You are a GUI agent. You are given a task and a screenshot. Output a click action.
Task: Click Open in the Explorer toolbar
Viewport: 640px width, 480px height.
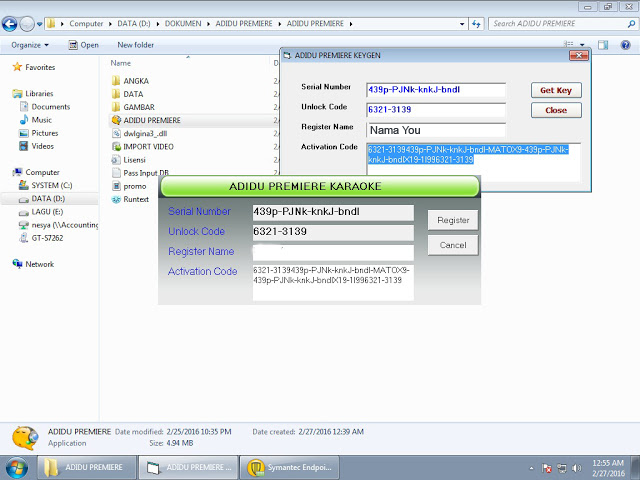84,45
